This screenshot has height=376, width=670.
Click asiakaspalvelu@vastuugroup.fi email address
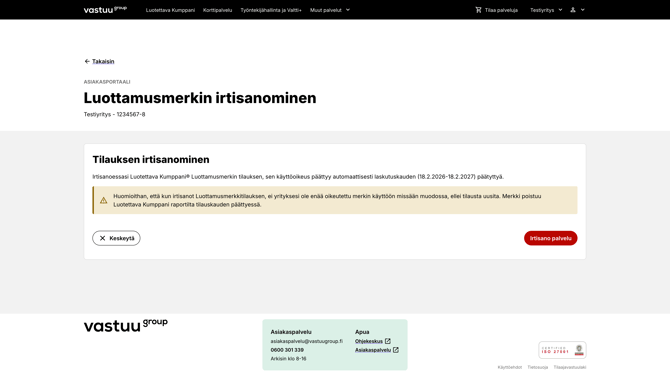[306, 341]
